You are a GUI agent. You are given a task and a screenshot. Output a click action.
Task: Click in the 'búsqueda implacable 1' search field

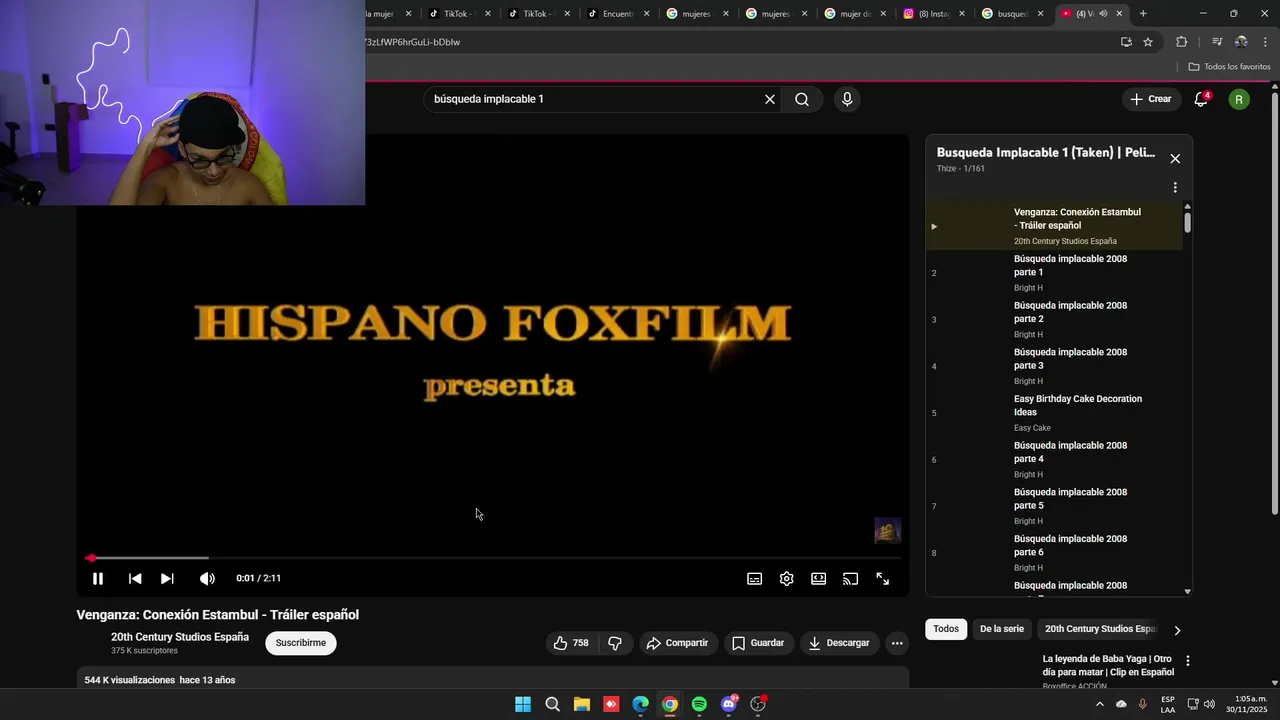point(595,99)
